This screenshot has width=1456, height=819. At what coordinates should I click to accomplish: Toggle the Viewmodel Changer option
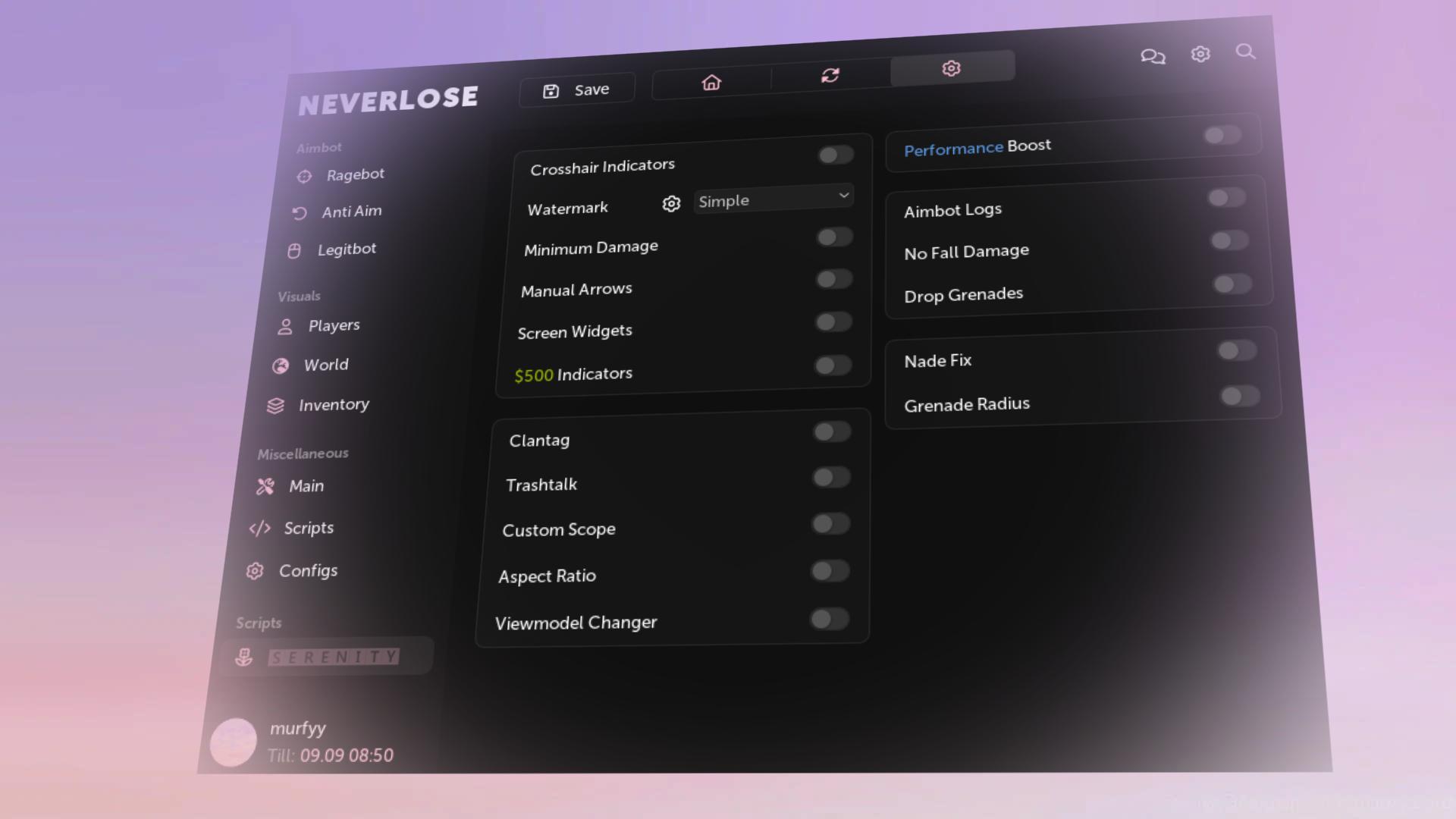point(830,620)
